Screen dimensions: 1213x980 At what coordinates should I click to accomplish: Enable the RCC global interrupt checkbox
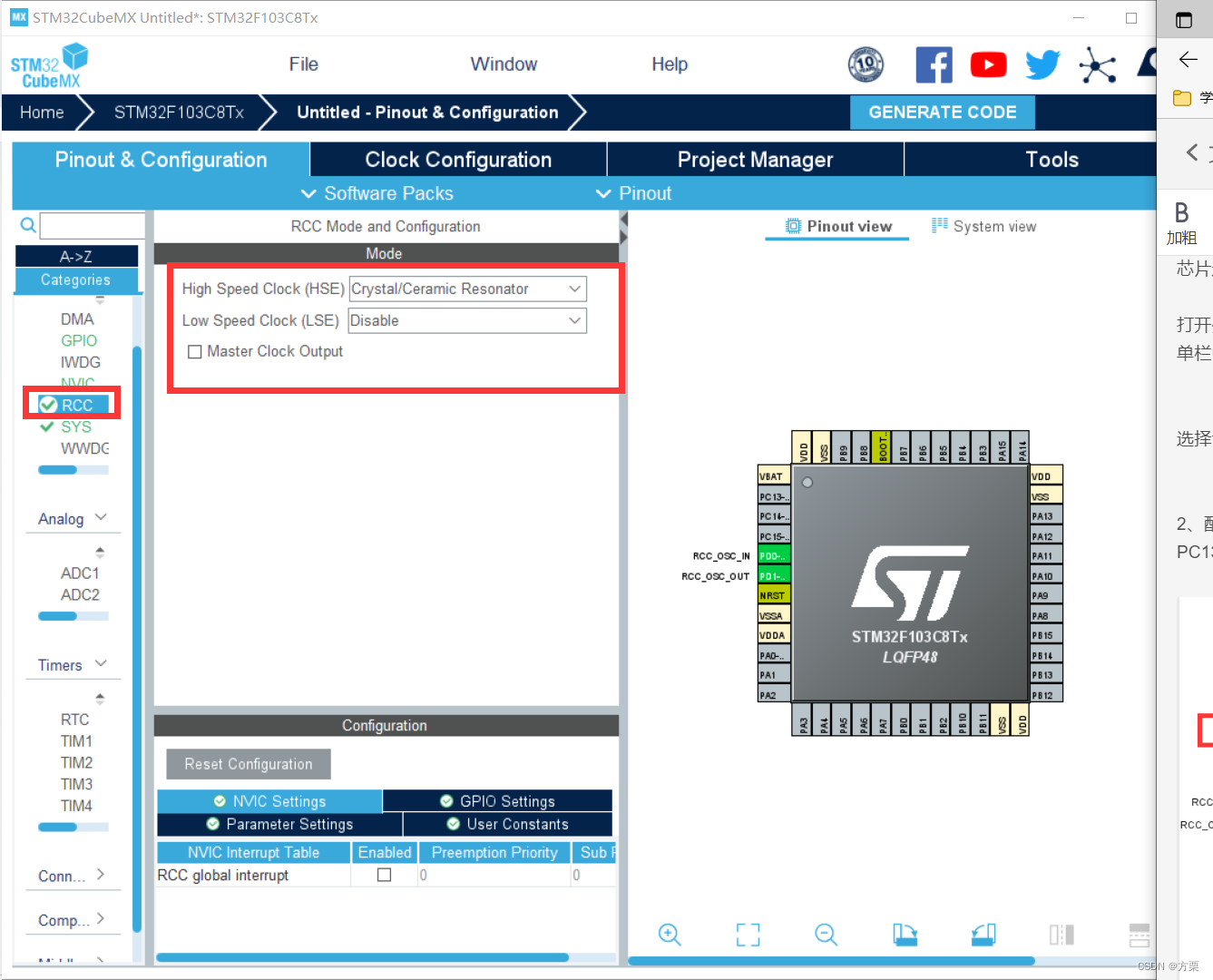[x=385, y=875]
